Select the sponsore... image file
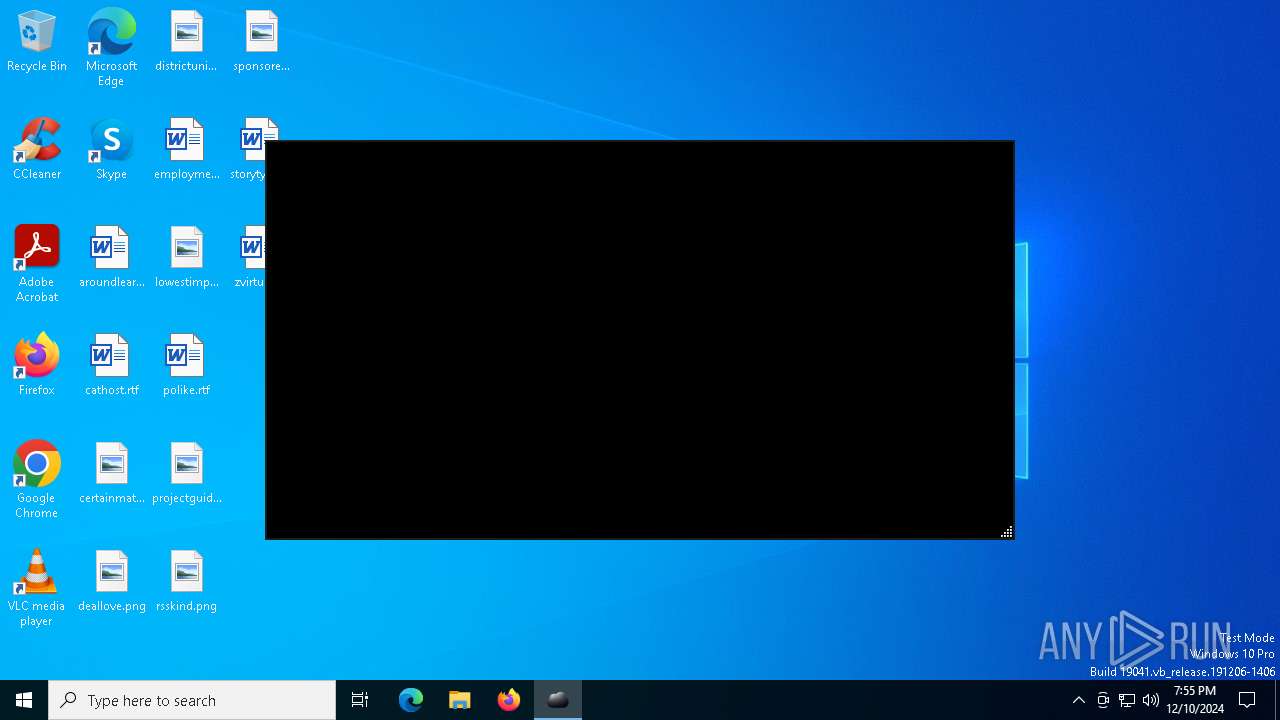1280x720 pixels. [261, 41]
